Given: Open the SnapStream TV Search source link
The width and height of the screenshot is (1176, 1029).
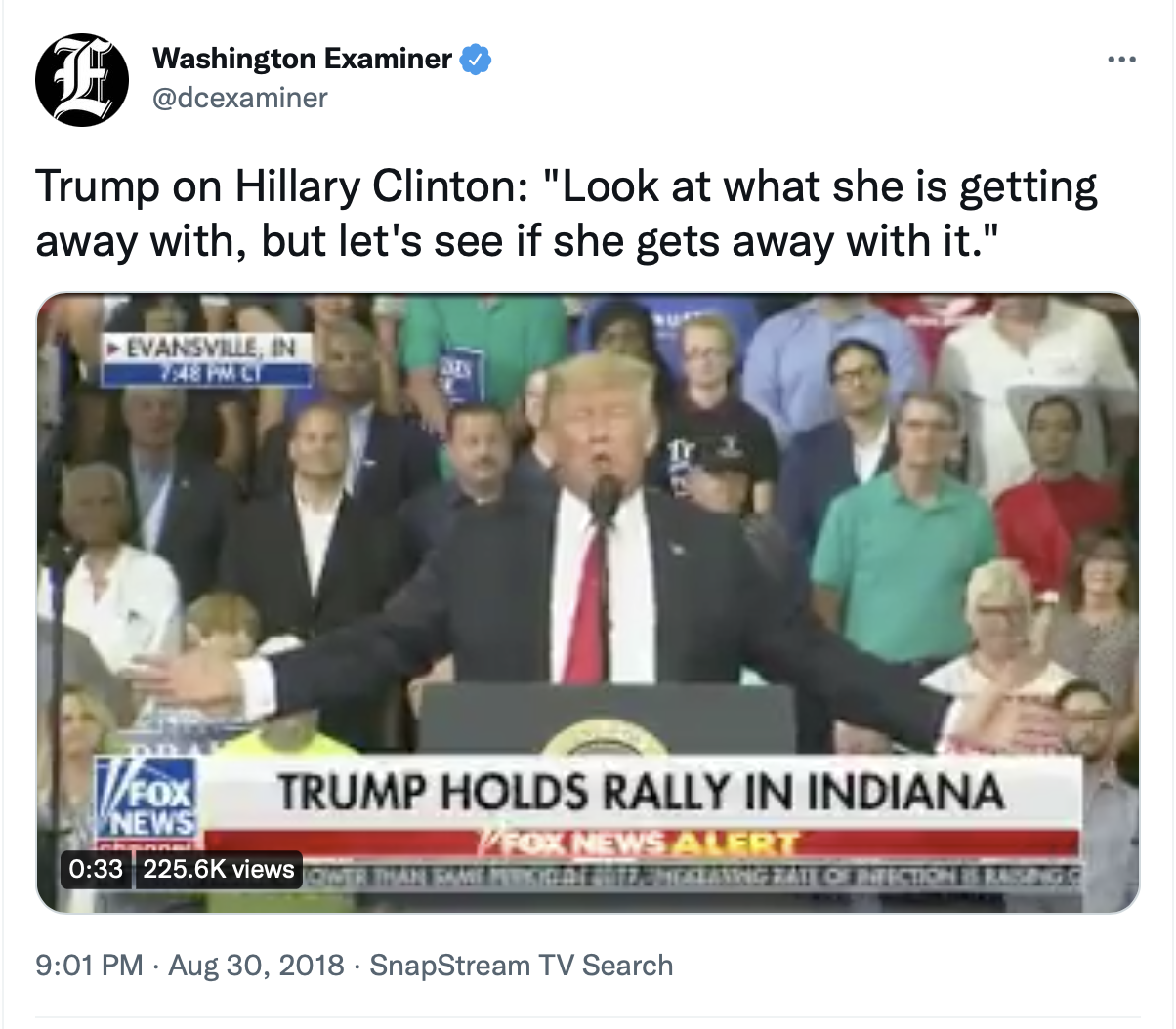Looking at the screenshot, I should pyautogui.click(x=522, y=966).
